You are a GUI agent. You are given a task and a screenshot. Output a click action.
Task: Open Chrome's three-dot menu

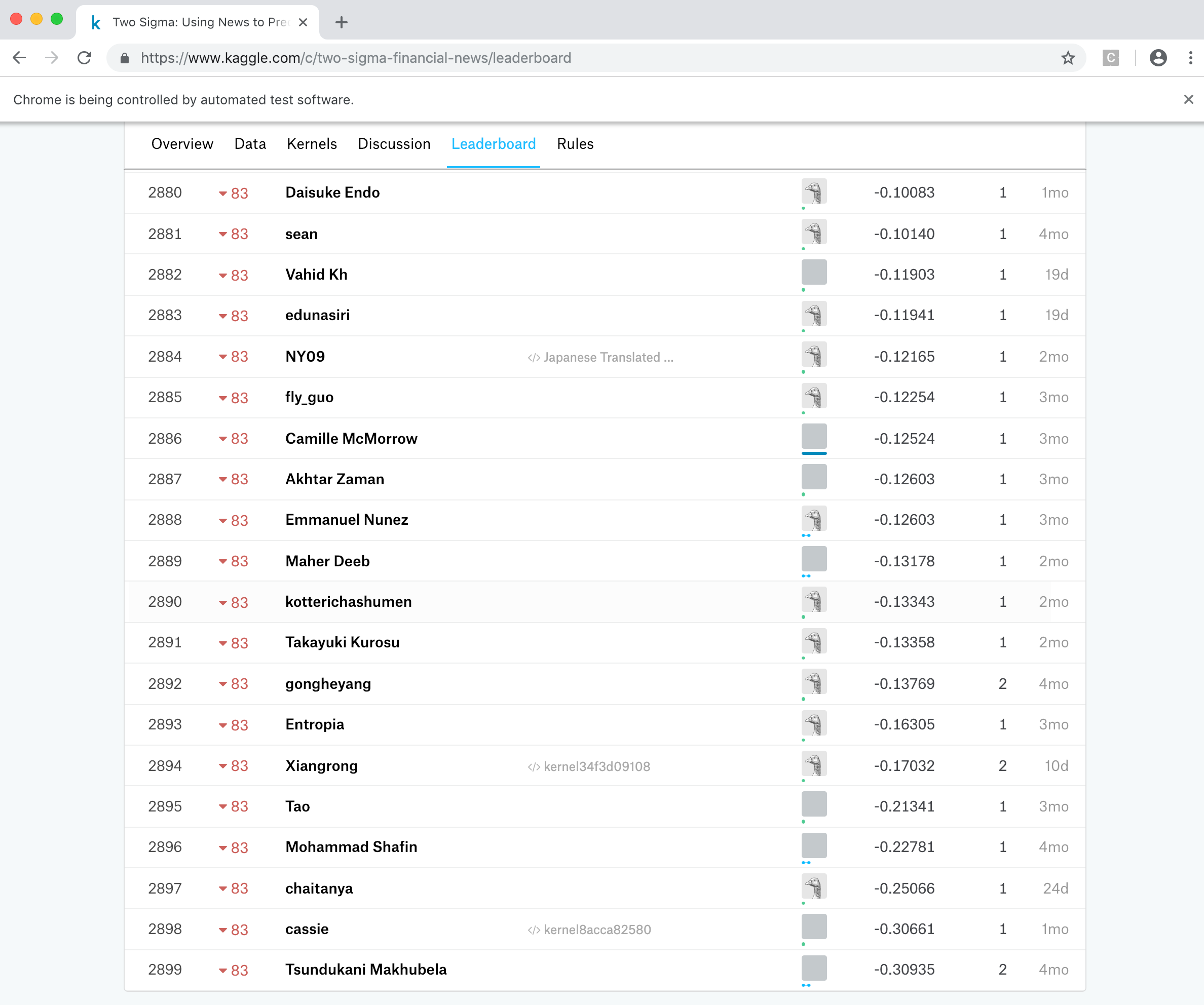1191,58
